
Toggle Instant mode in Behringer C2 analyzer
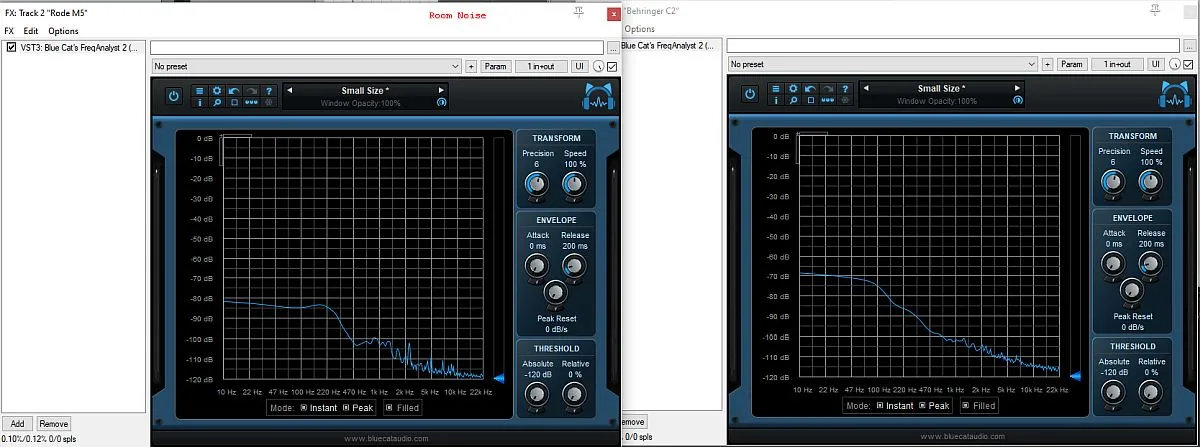pos(895,405)
